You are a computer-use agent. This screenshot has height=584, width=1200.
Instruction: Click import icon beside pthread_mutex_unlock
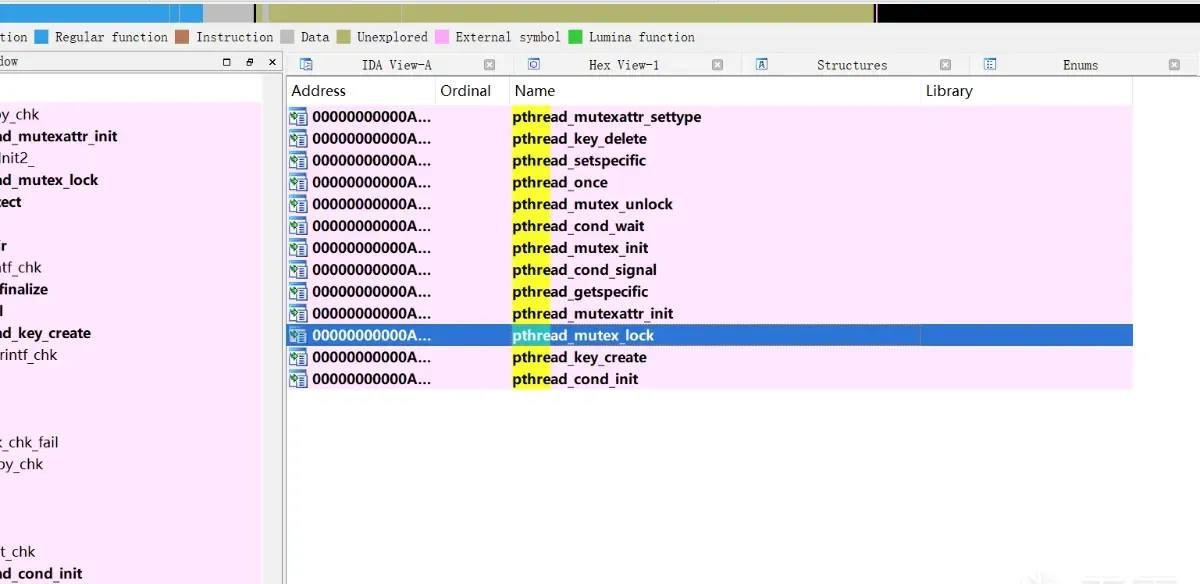click(298, 205)
